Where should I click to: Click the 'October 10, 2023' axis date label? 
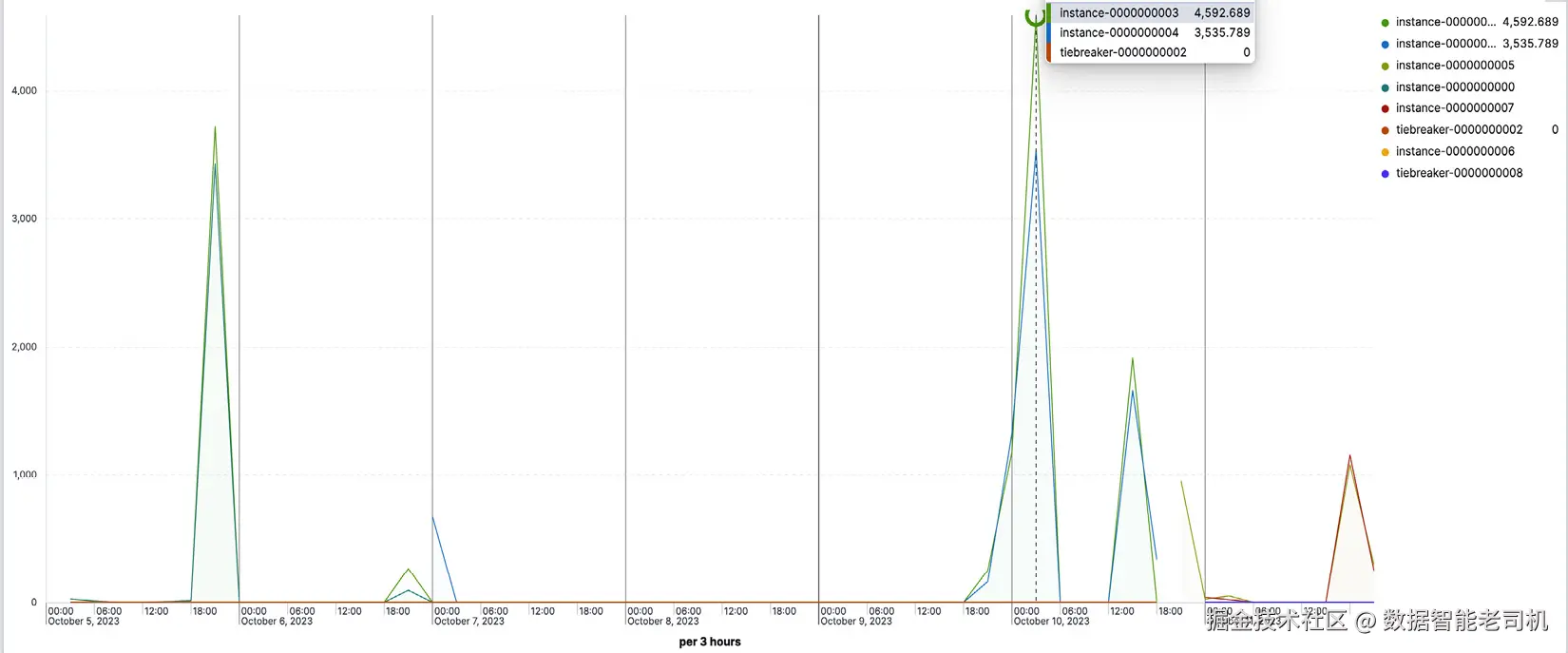[1052, 622]
